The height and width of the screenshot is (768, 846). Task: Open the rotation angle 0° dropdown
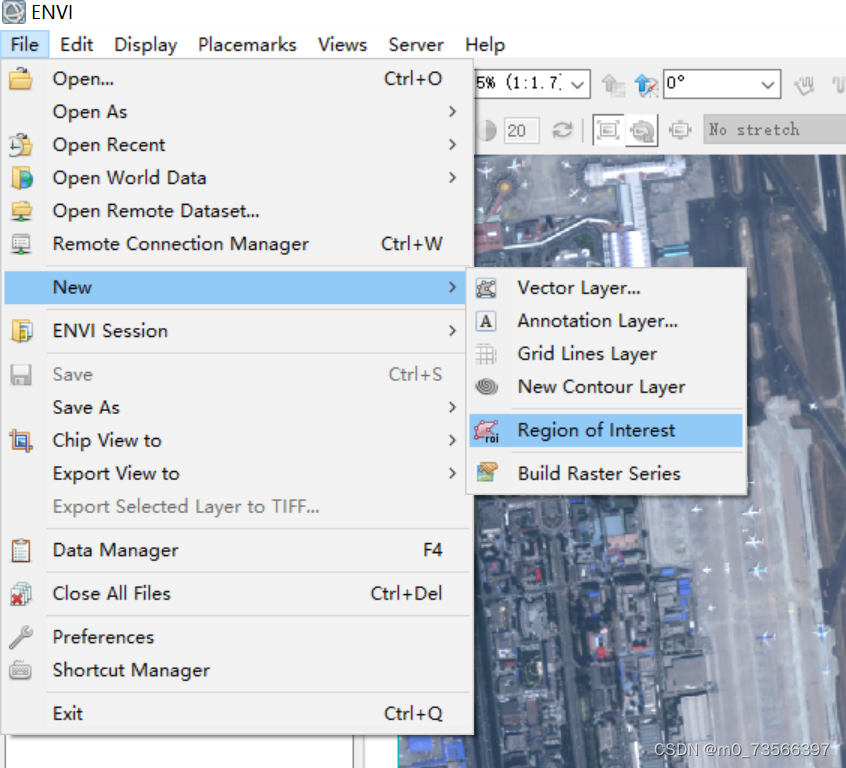(767, 85)
